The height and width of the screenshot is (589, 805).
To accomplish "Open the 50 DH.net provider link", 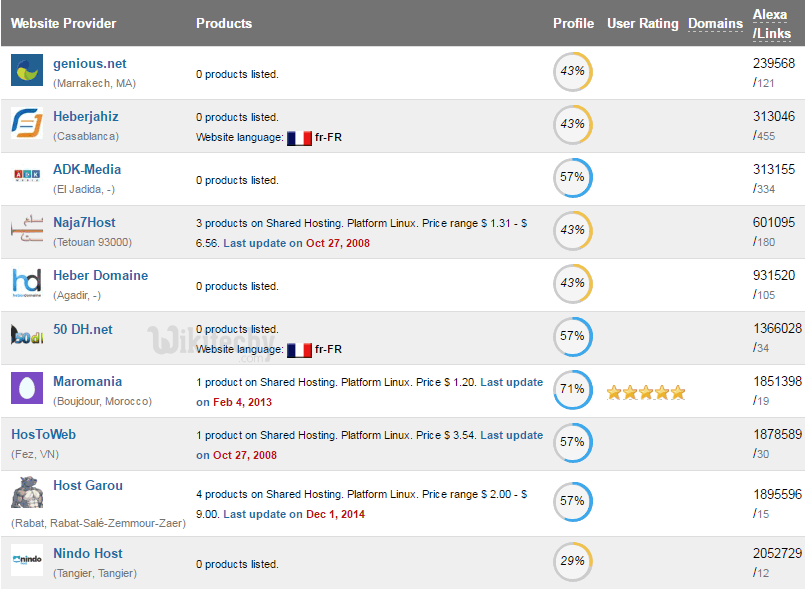I will [x=83, y=328].
